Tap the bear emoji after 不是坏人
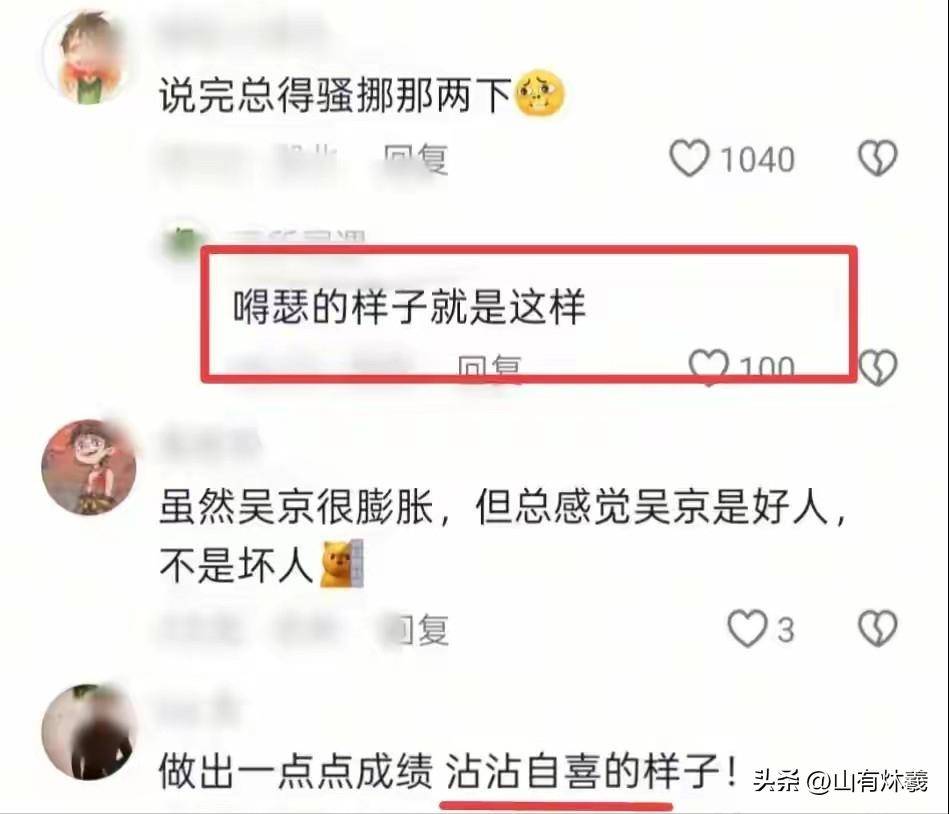The height and width of the screenshot is (814, 949). (x=341, y=564)
